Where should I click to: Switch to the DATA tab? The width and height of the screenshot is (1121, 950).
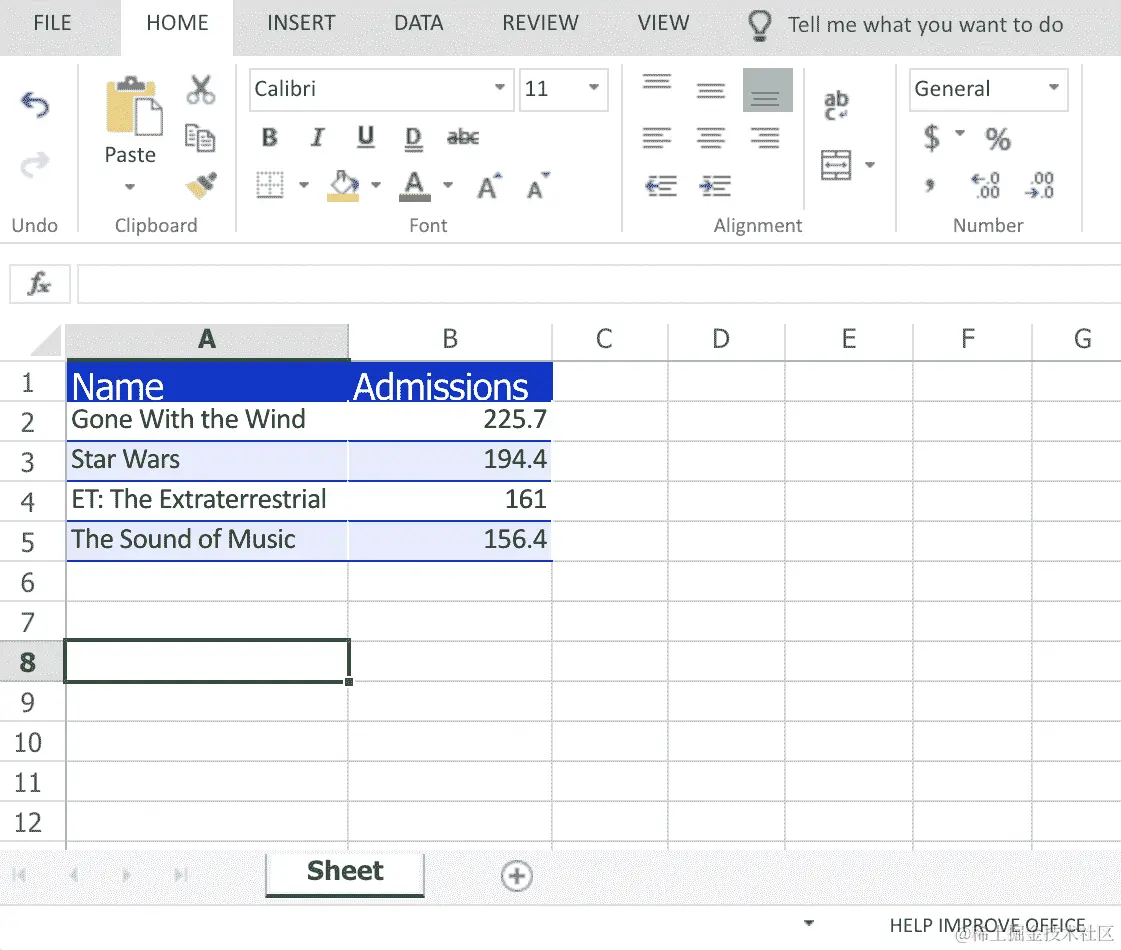[x=419, y=23]
